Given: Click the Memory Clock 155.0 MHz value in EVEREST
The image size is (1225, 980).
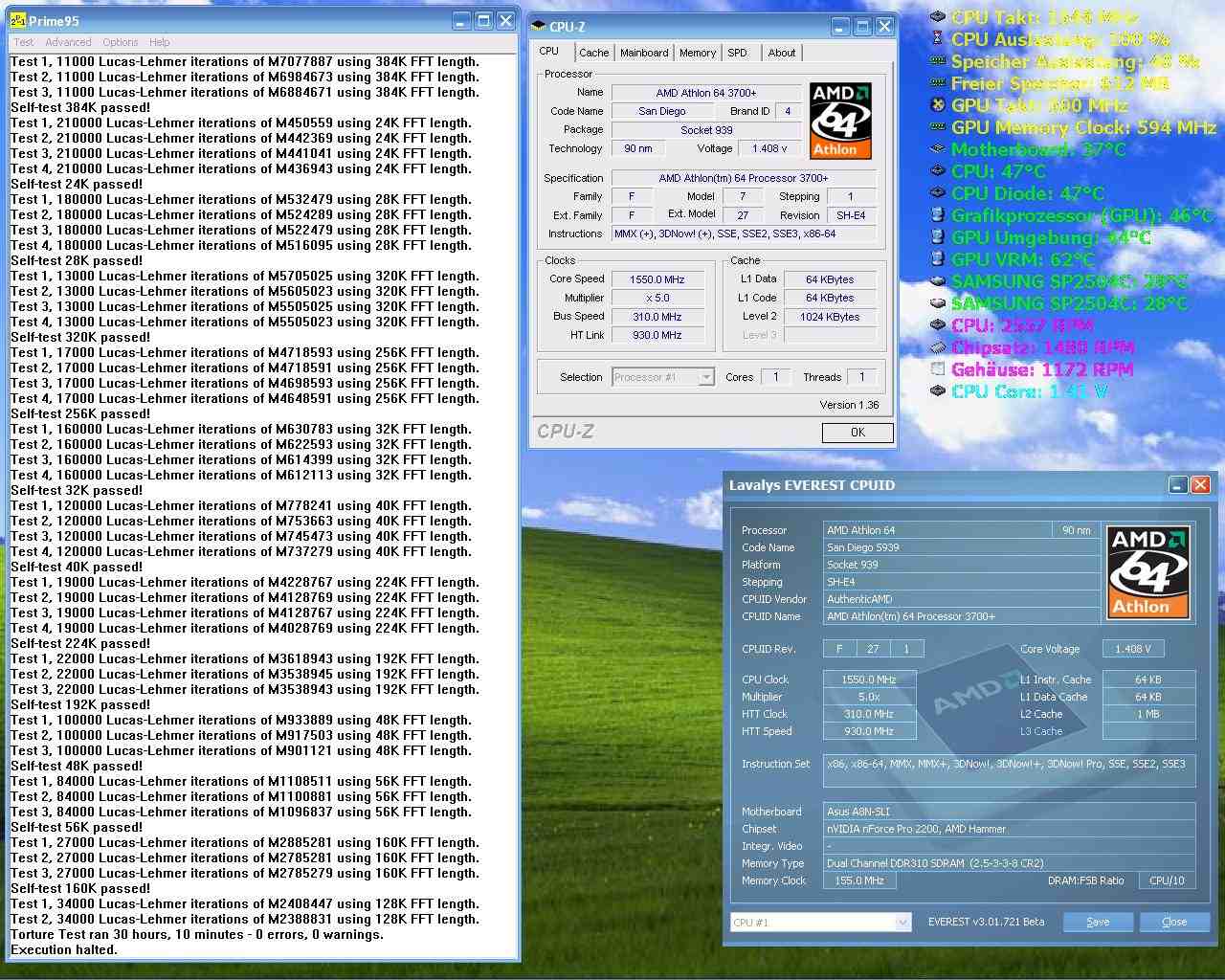Looking at the screenshot, I should click(859, 880).
